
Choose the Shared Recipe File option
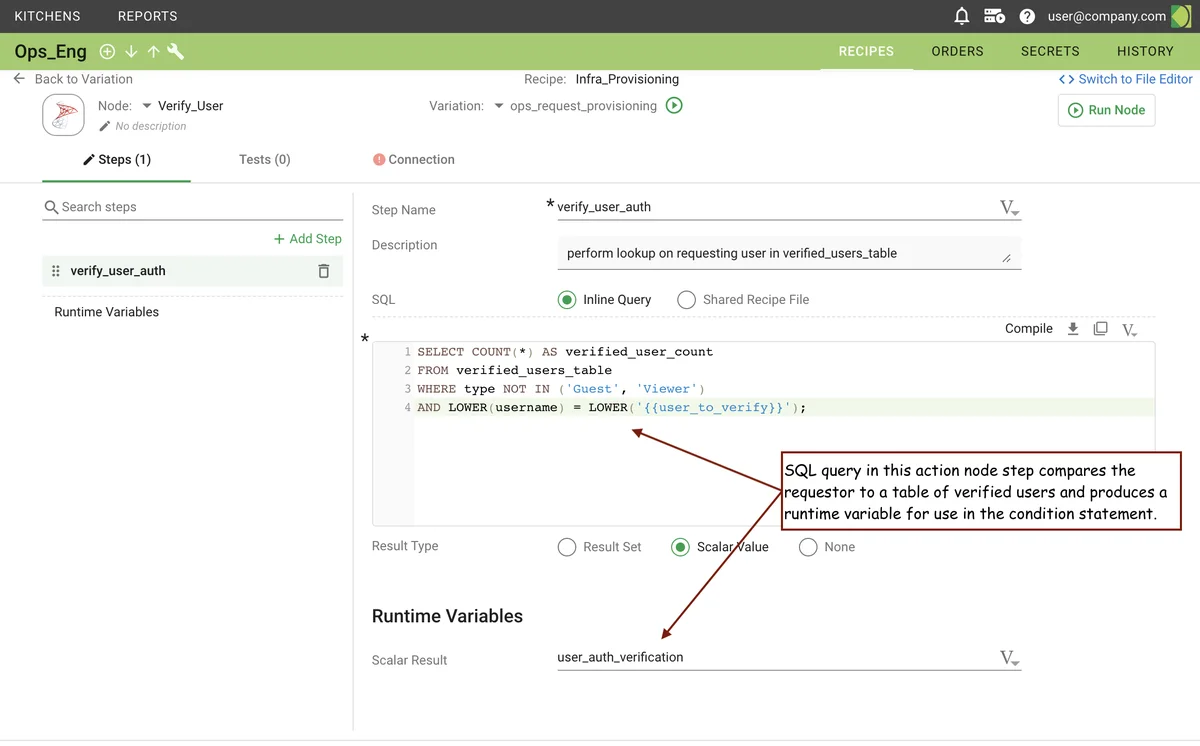(686, 299)
